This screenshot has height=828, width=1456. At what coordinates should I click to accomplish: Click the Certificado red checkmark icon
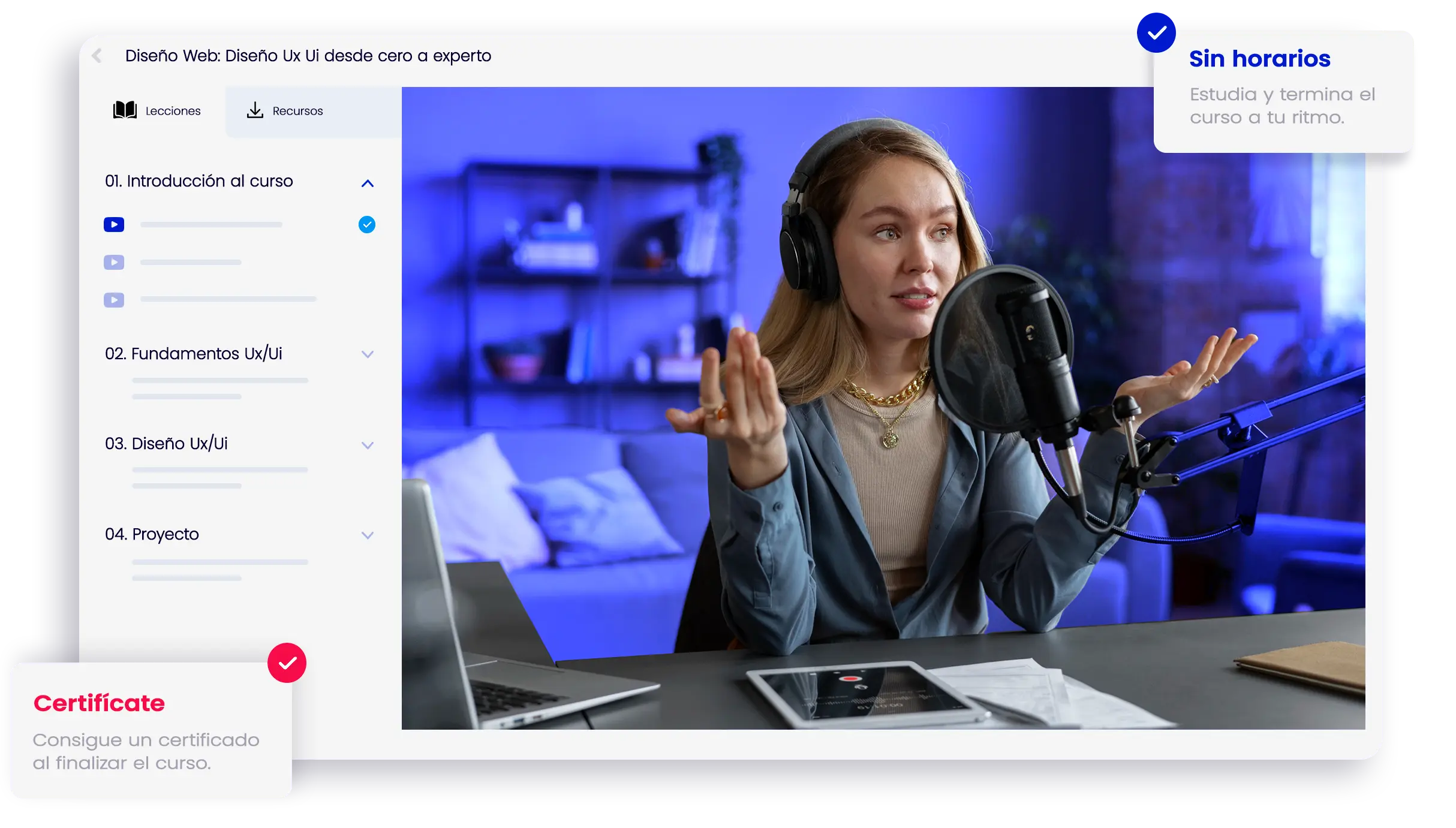(288, 662)
